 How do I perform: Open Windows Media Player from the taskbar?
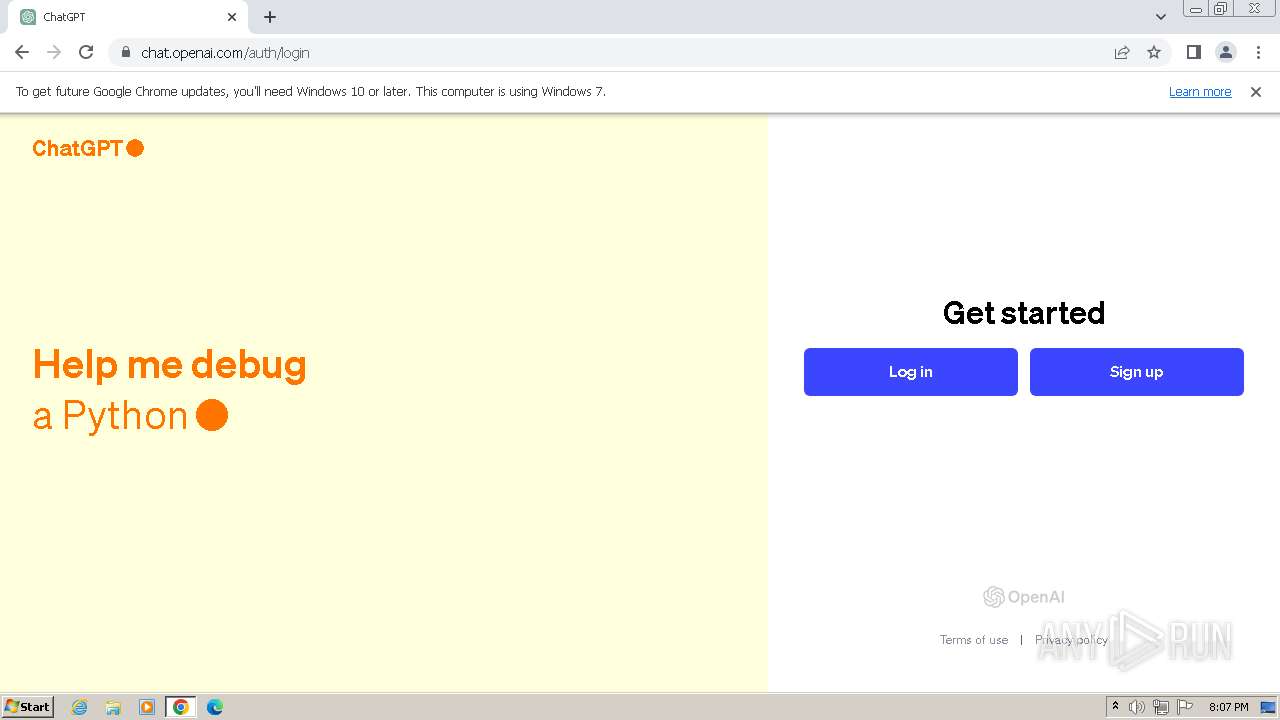coord(147,707)
